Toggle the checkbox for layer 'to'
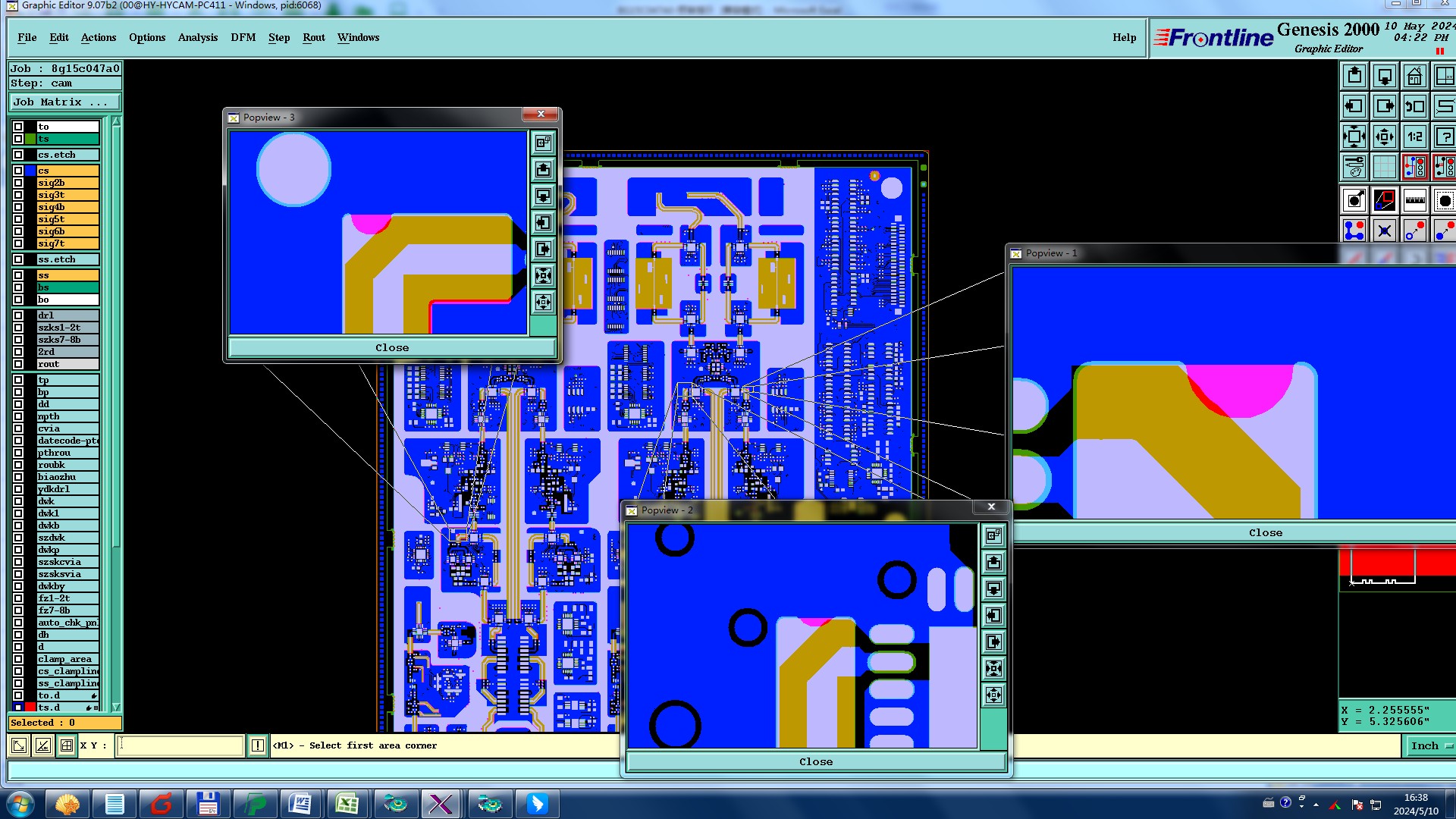The height and width of the screenshot is (819, 1456). [18, 127]
